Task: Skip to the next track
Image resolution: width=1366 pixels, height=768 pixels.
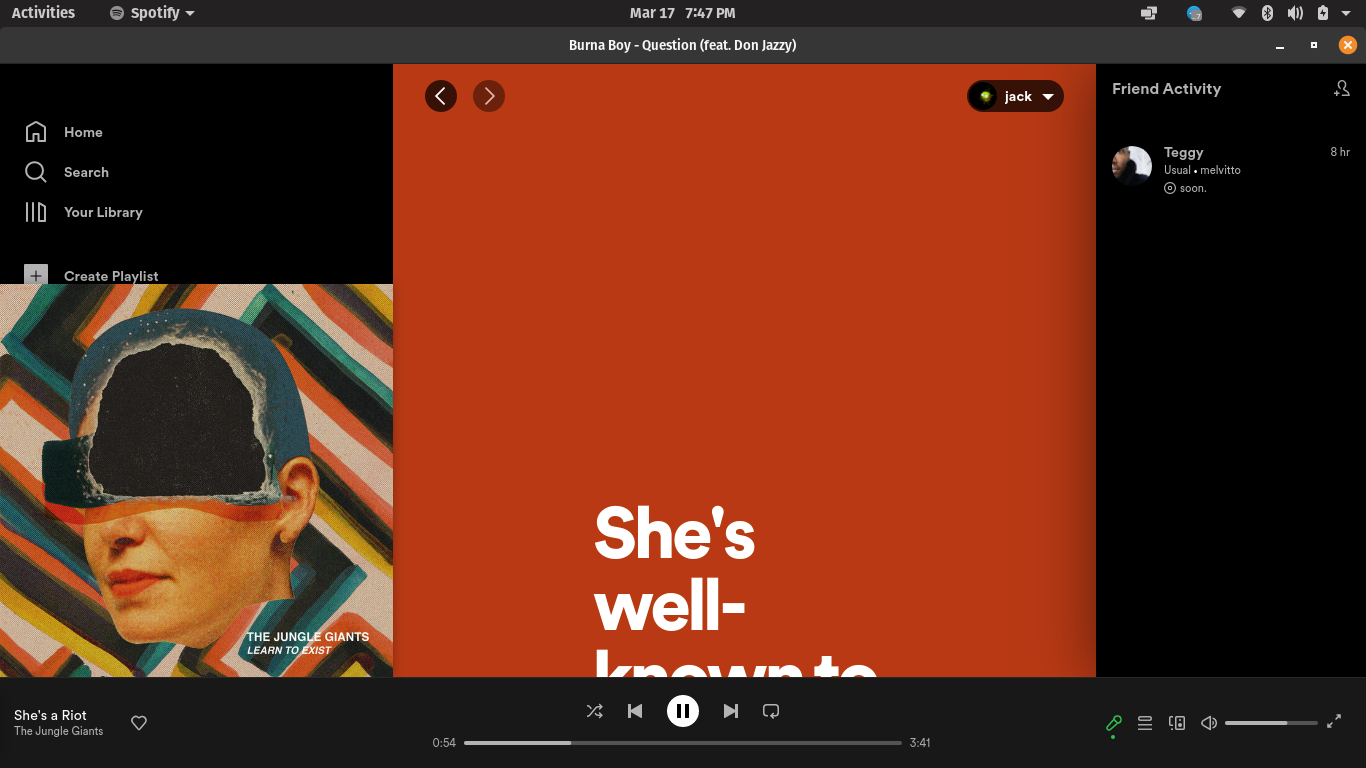Action: tap(731, 711)
